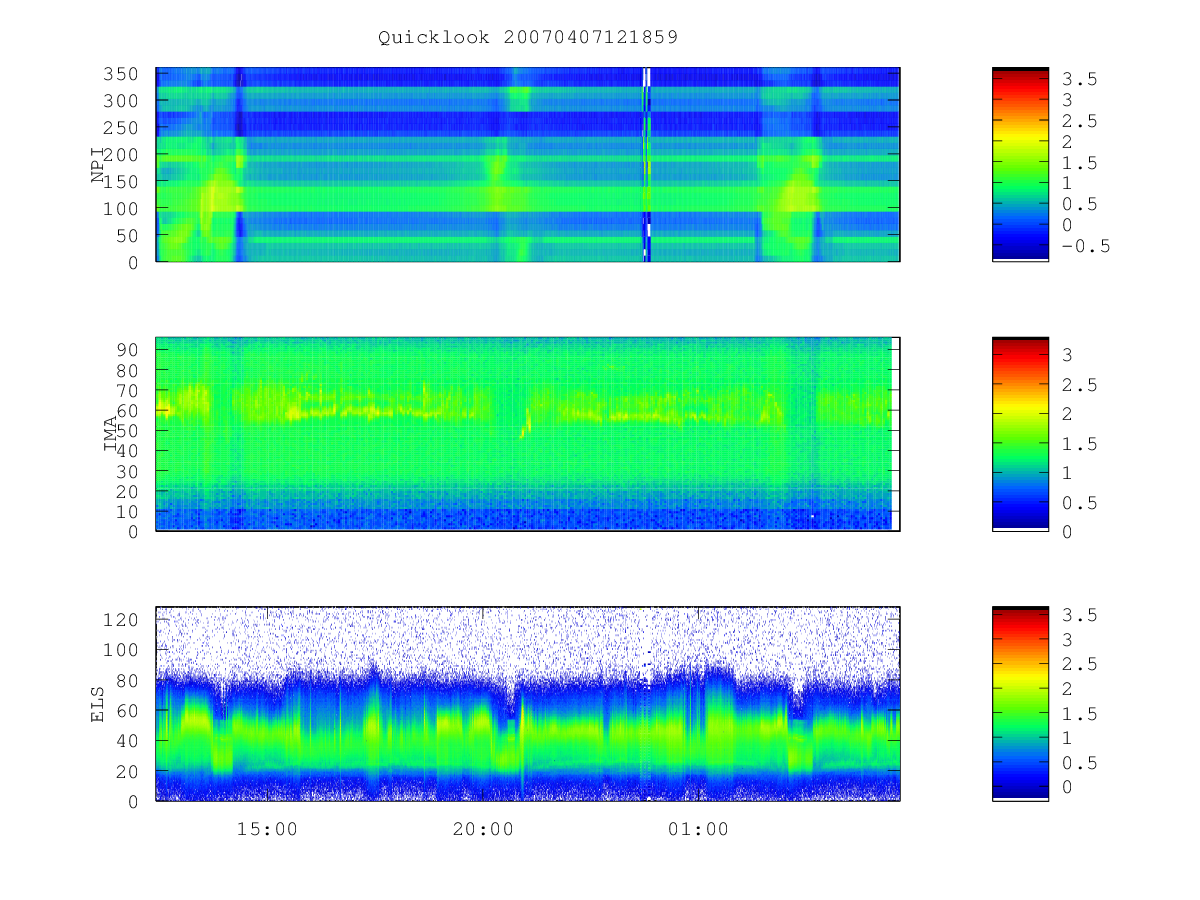Click inside the ELS spectrogram panel
This screenshot has height=900, width=1200.
pyautogui.click(x=528, y=703)
